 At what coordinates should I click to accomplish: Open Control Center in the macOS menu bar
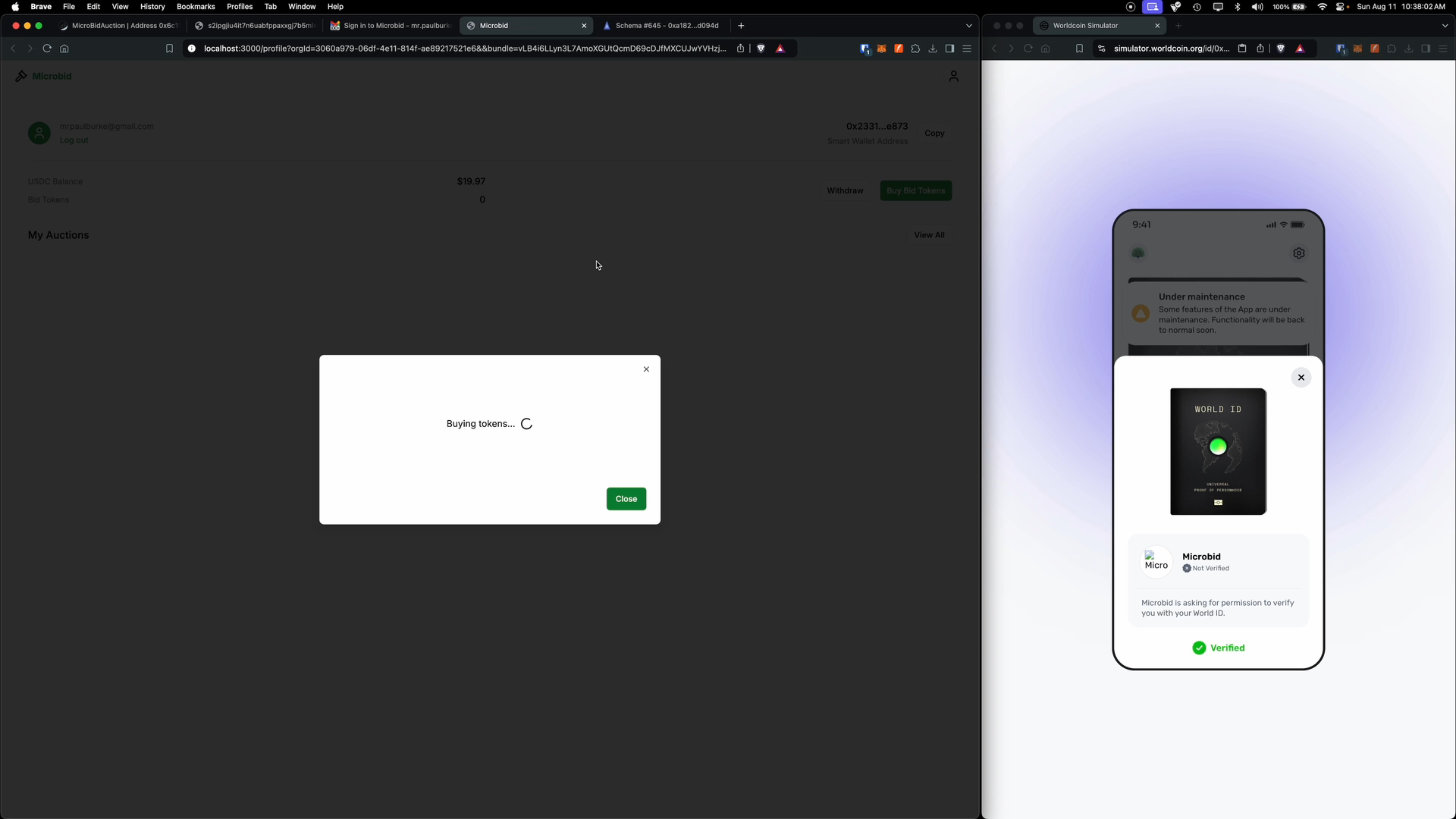1341,7
